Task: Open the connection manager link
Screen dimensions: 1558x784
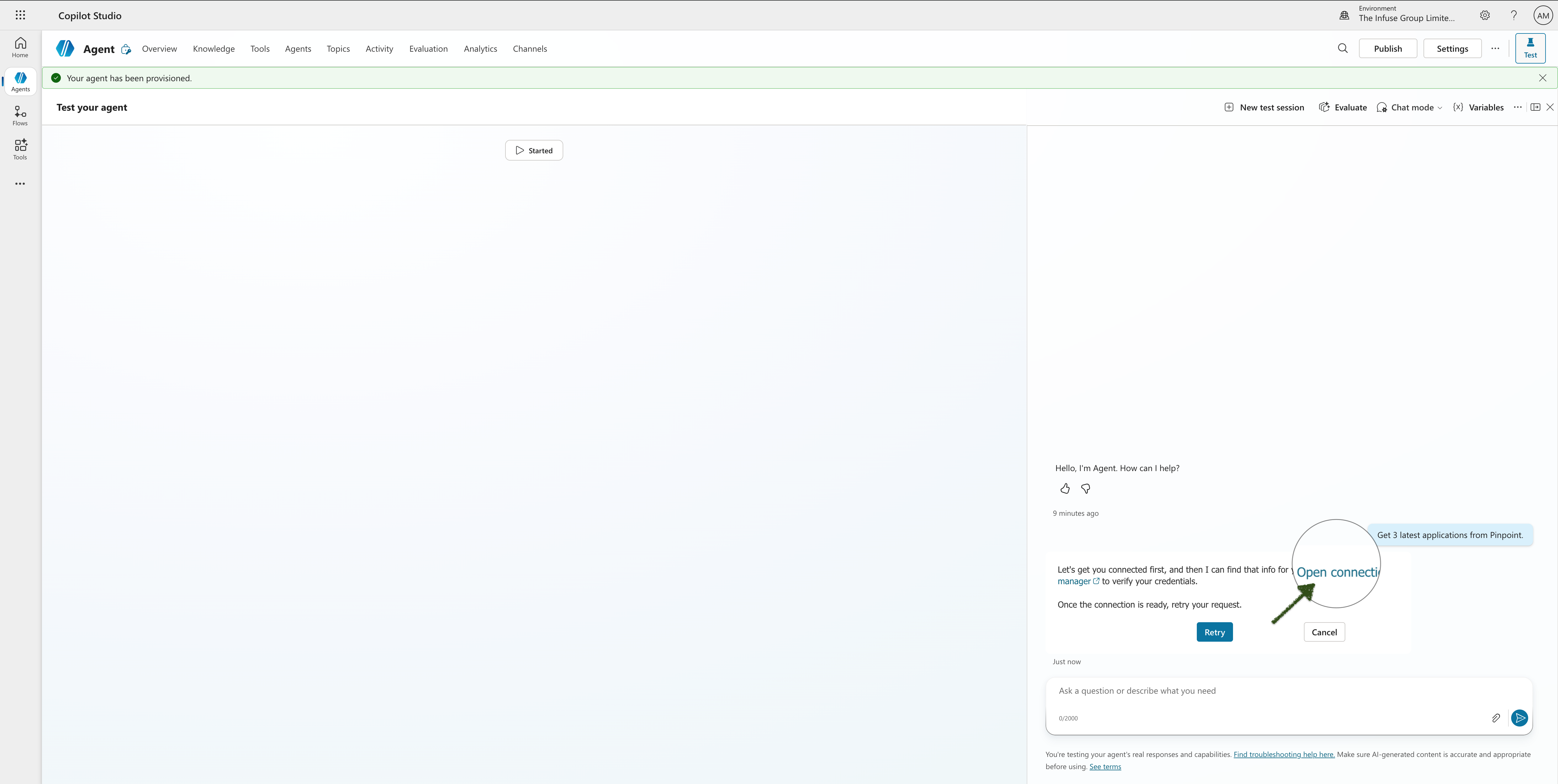Action: pyautogui.click(x=1078, y=581)
